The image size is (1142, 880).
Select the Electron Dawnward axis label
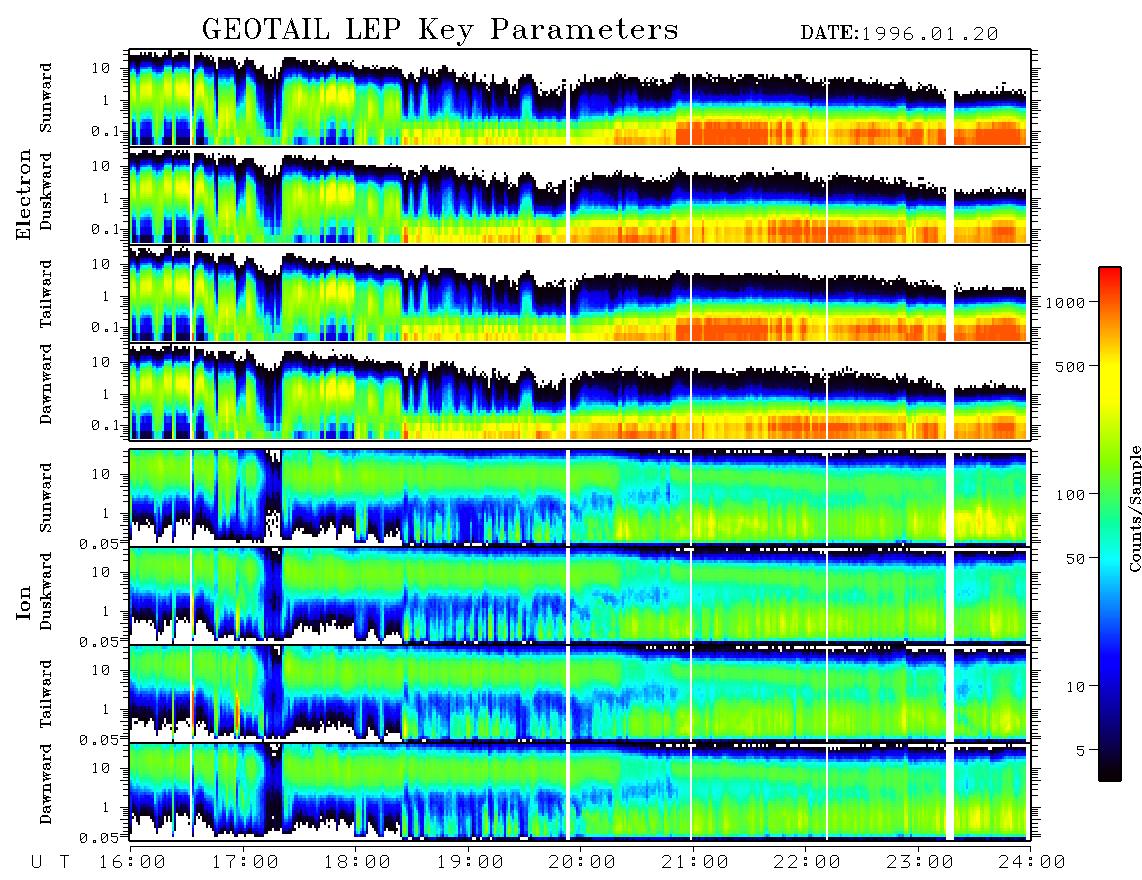[46, 384]
